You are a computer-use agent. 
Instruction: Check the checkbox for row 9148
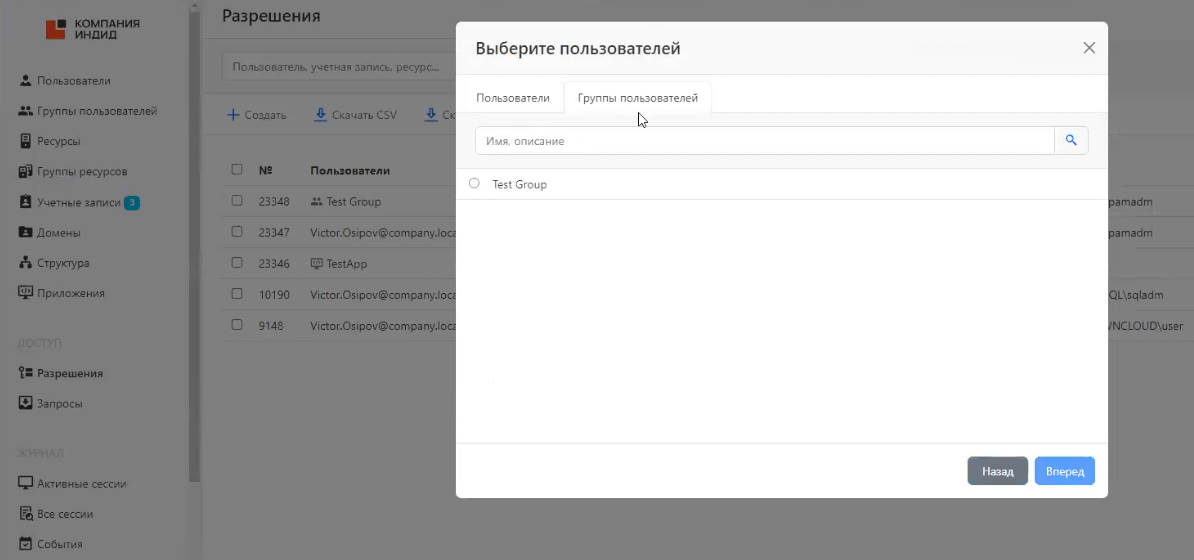point(237,325)
